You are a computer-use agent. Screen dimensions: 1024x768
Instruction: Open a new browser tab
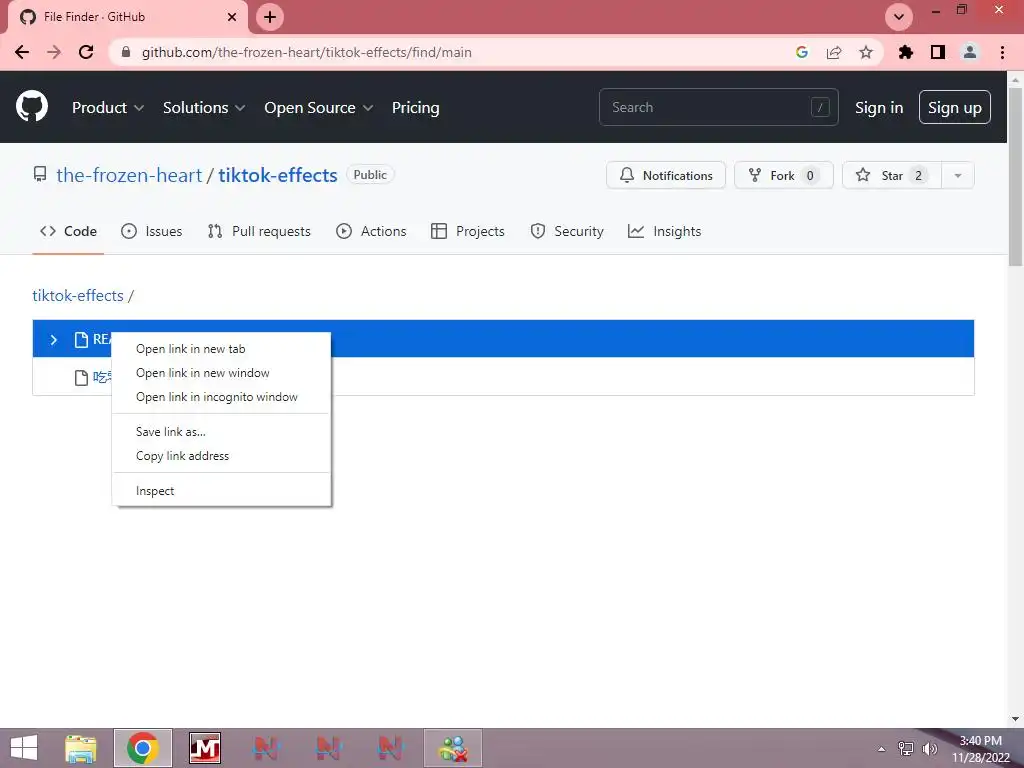pos(270,17)
